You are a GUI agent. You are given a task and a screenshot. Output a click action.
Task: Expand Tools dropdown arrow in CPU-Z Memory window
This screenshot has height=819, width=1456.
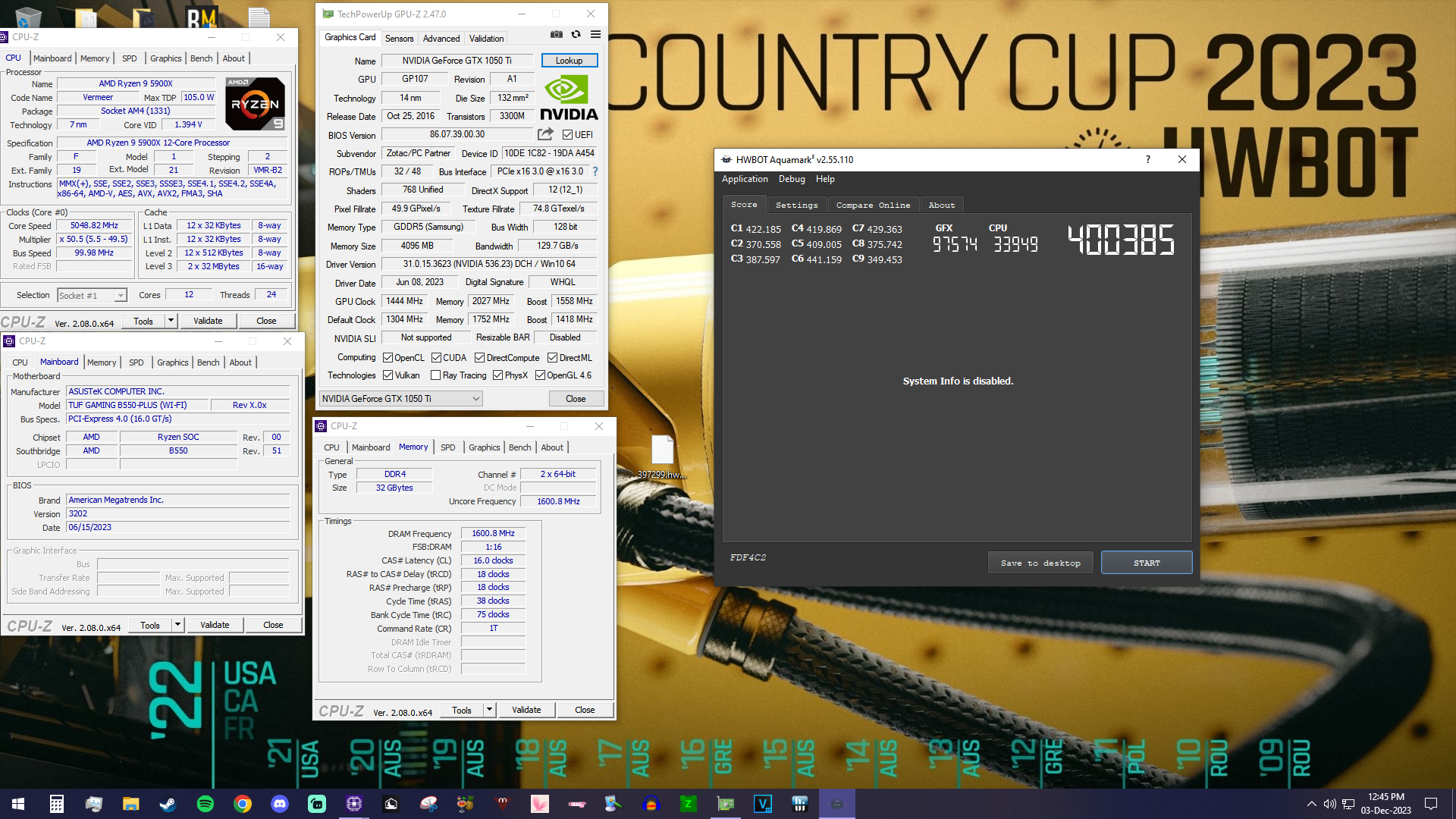point(490,710)
